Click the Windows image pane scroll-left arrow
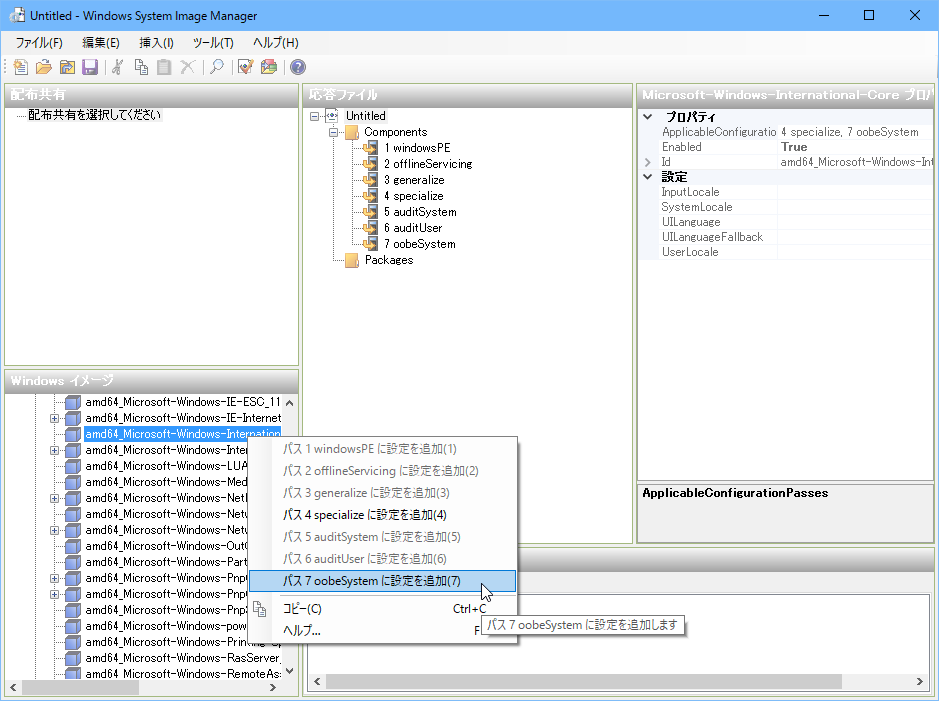 point(13,688)
